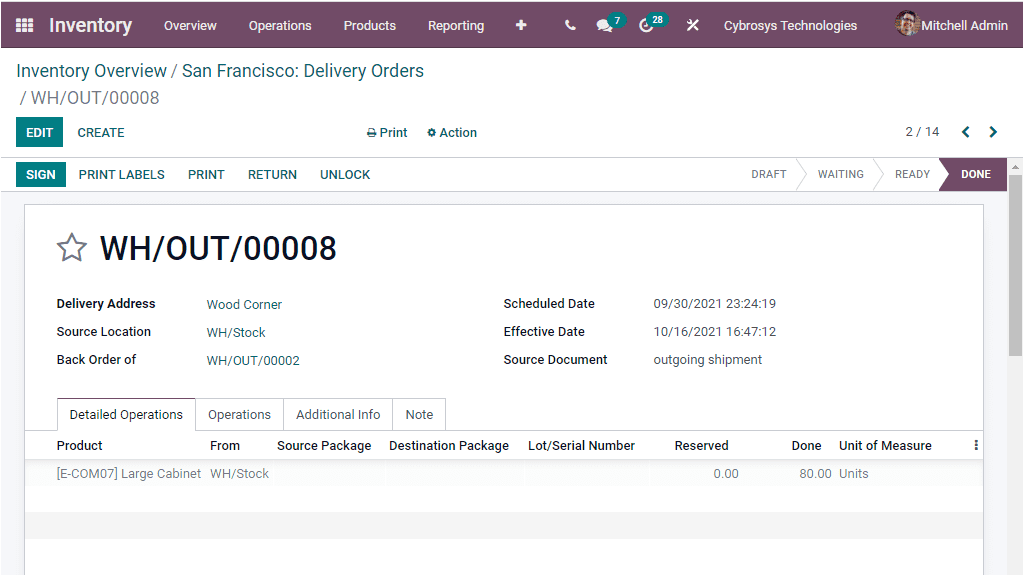The width and height of the screenshot is (1024, 576).
Task: Open the conversations icon showing 7 messages
Action: [604, 25]
